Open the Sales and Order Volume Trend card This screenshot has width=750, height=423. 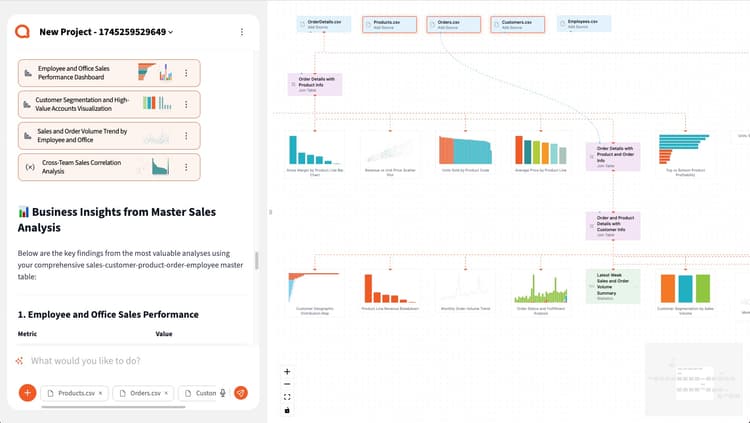[109, 135]
